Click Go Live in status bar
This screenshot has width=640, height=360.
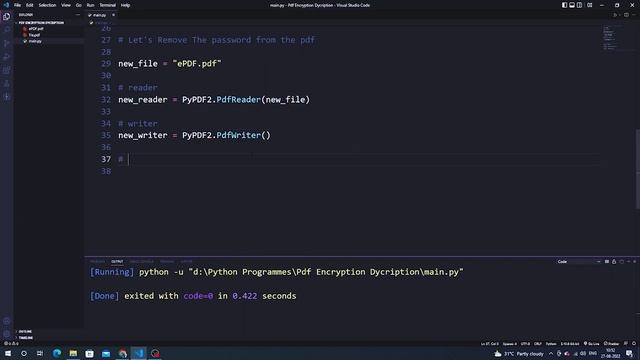click(591, 344)
